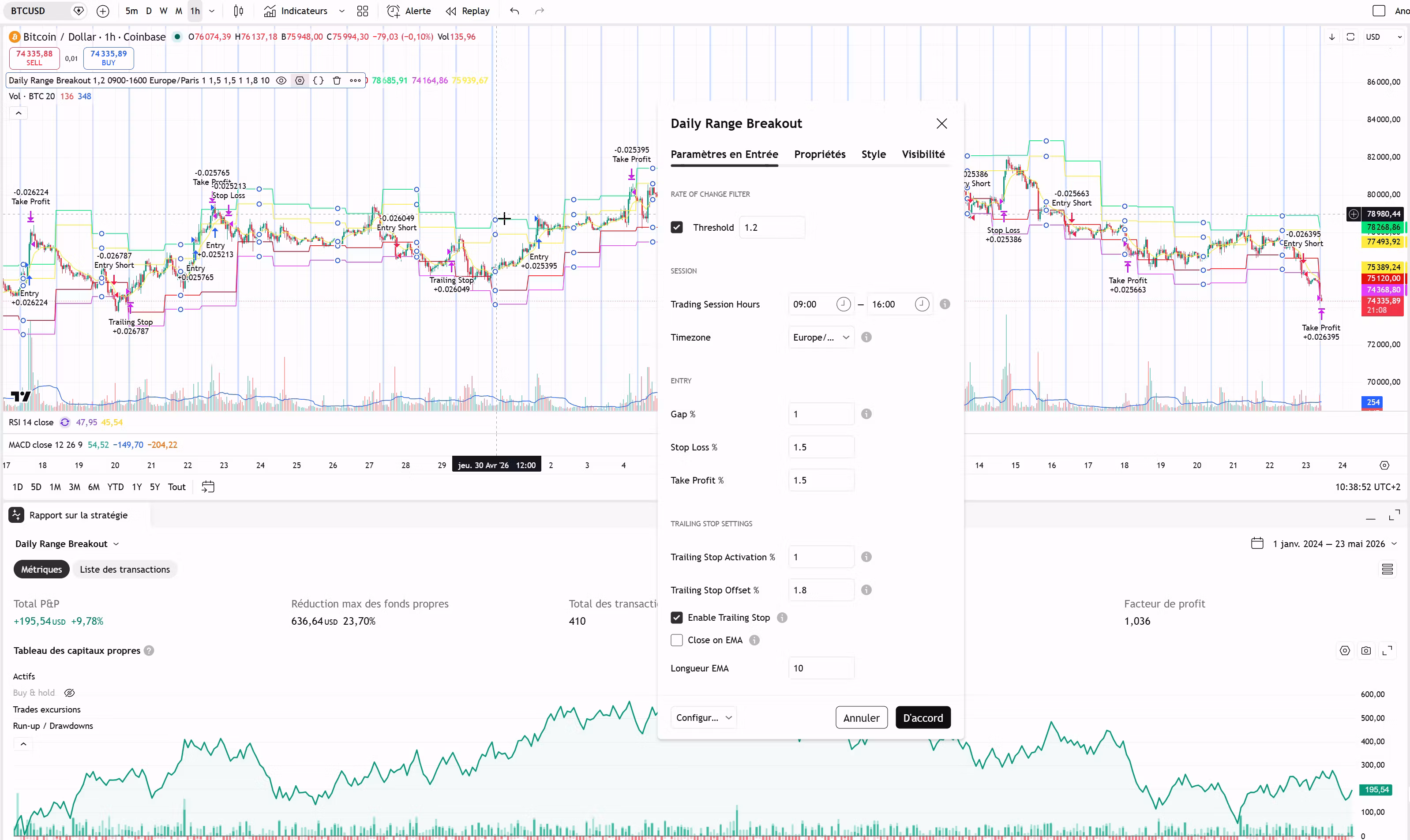This screenshot has height=840, width=1410.
Task: Switch to Style tab
Action: pyautogui.click(x=874, y=154)
